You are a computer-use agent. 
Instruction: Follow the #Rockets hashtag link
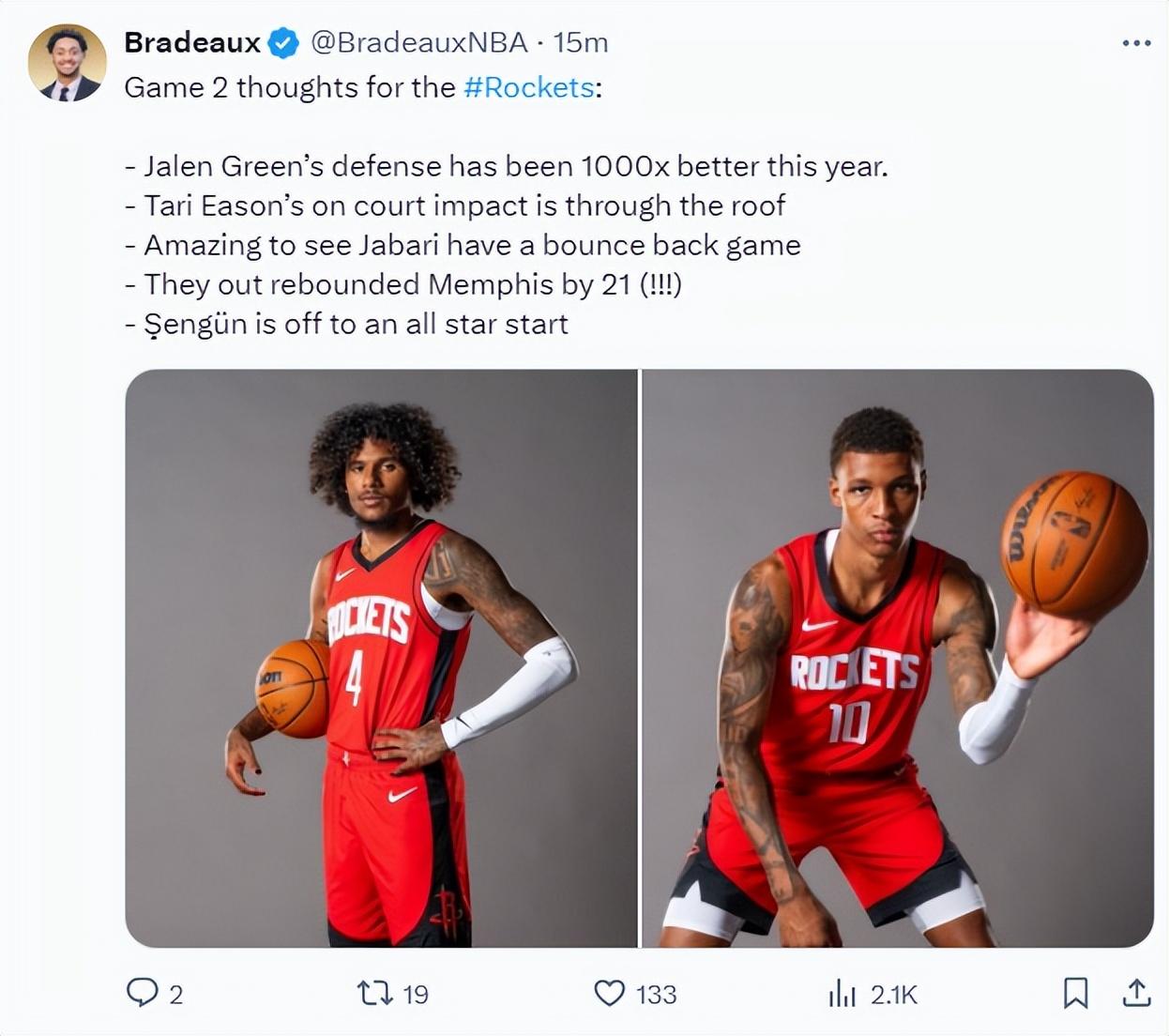pyautogui.click(x=529, y=87)
